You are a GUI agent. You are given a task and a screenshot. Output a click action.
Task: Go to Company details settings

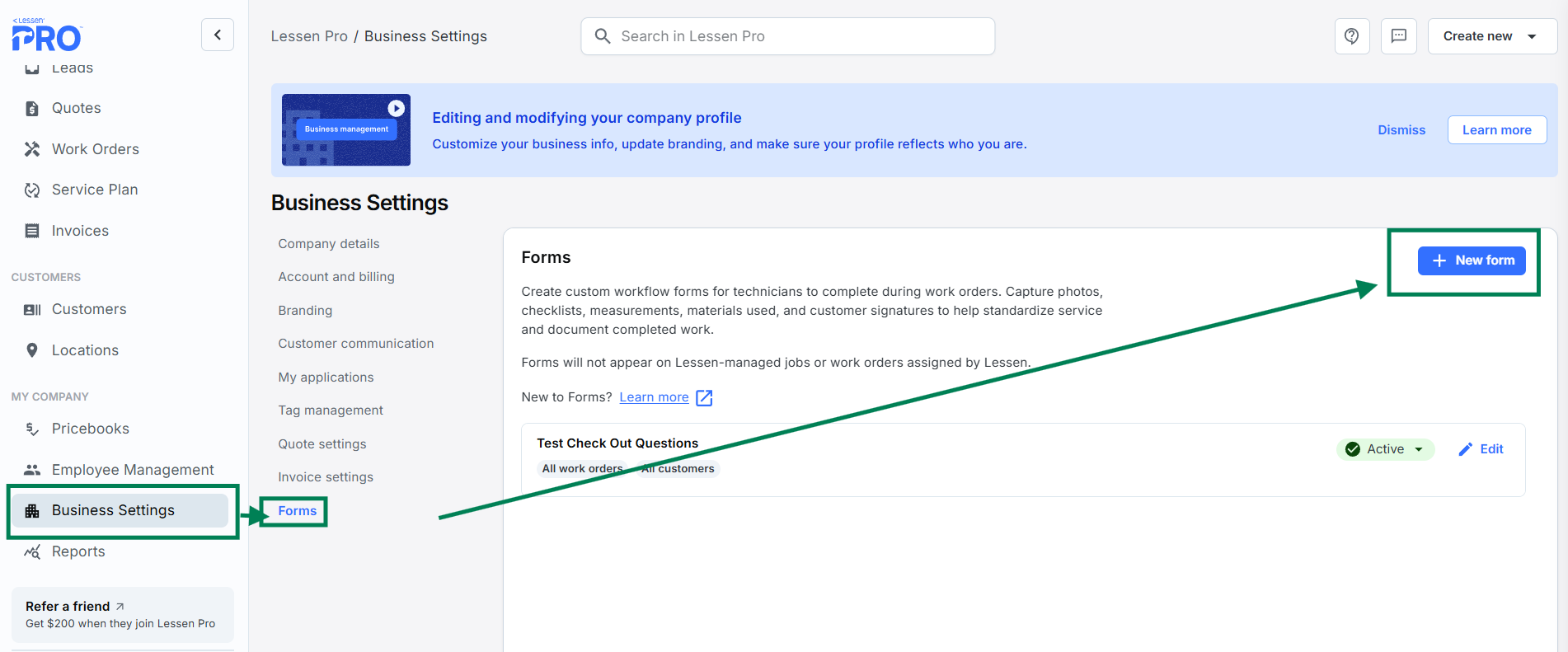tap(329, 244)
